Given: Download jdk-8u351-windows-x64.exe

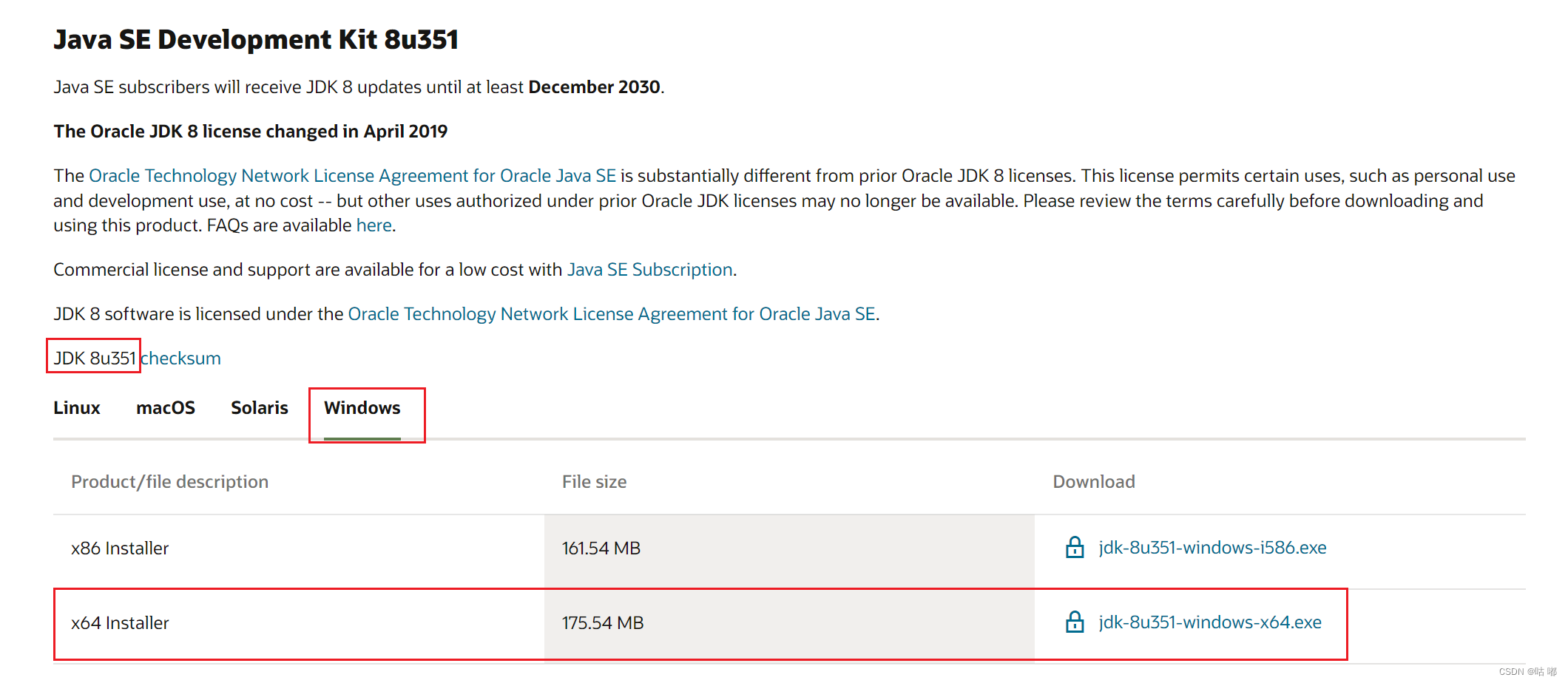Looking at the screenshot, I should coord(1210,622).
